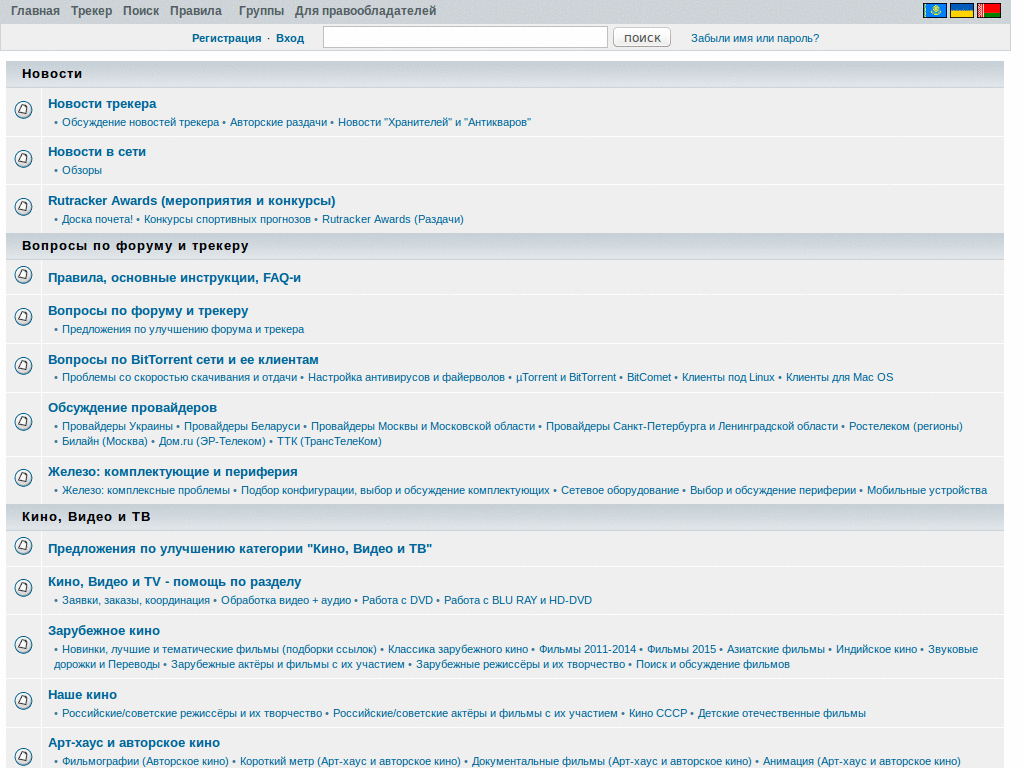1024x768 pixels.
Task: Open the Правила menu item
Action: pyautogui.click(x=196, y=11)
